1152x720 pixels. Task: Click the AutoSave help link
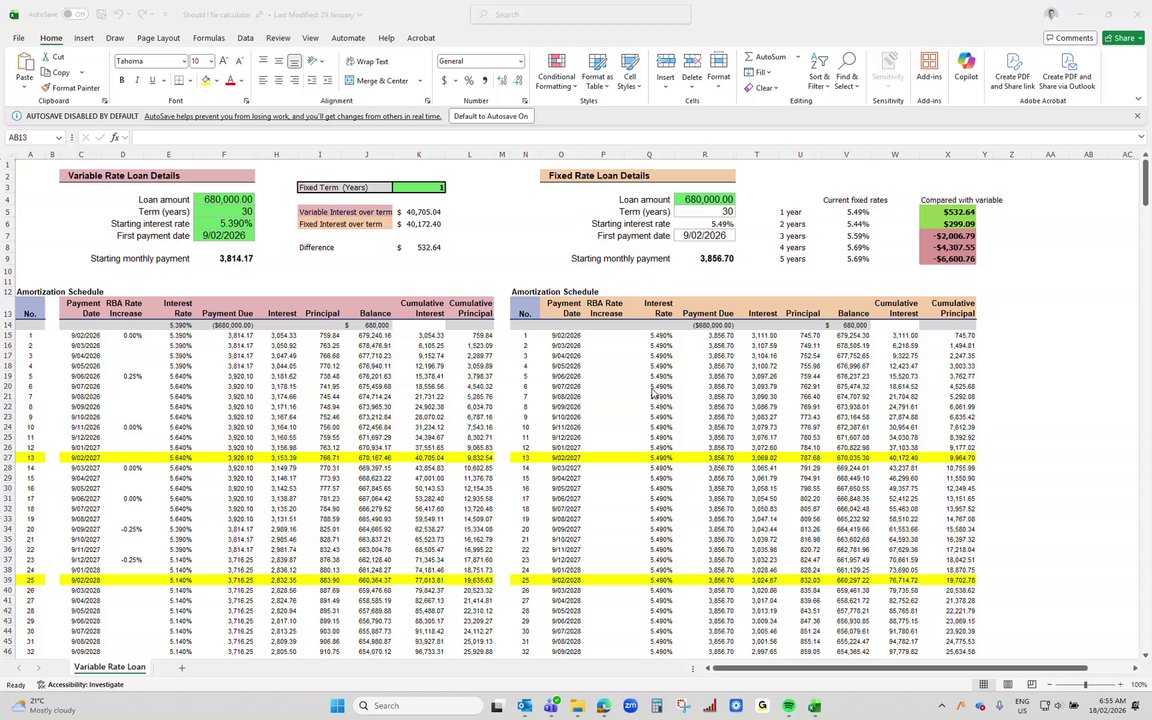tap(293, 116)
